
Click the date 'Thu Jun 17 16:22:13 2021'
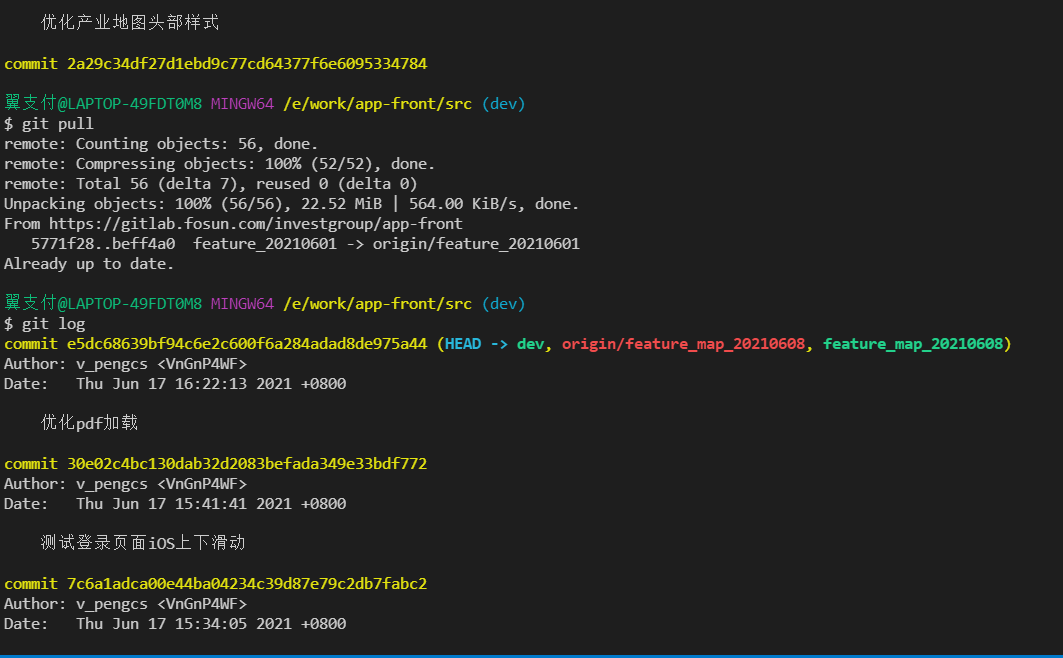pos(184,384)
